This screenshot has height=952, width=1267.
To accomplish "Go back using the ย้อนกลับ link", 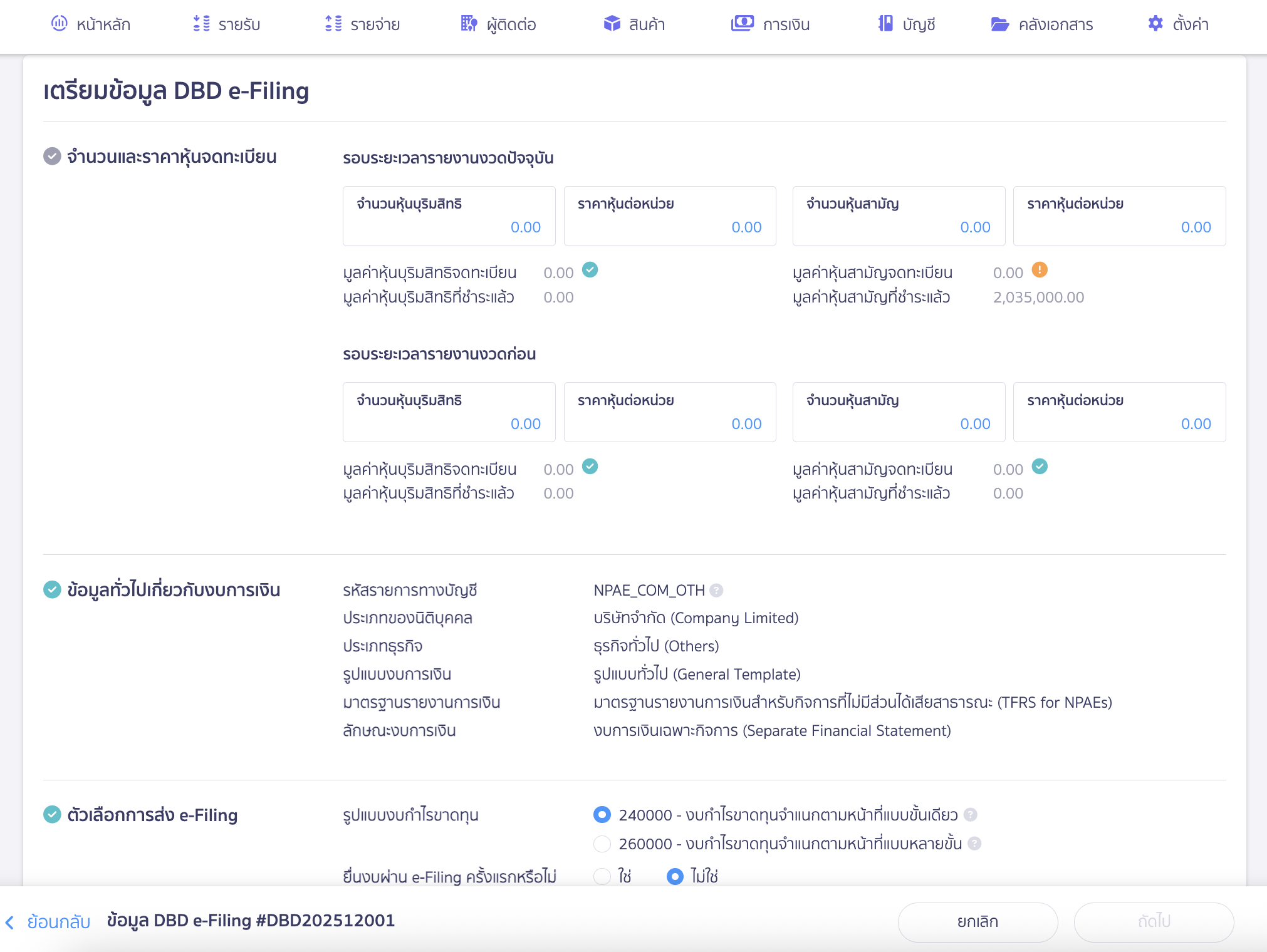I will (x=53, y=921).
